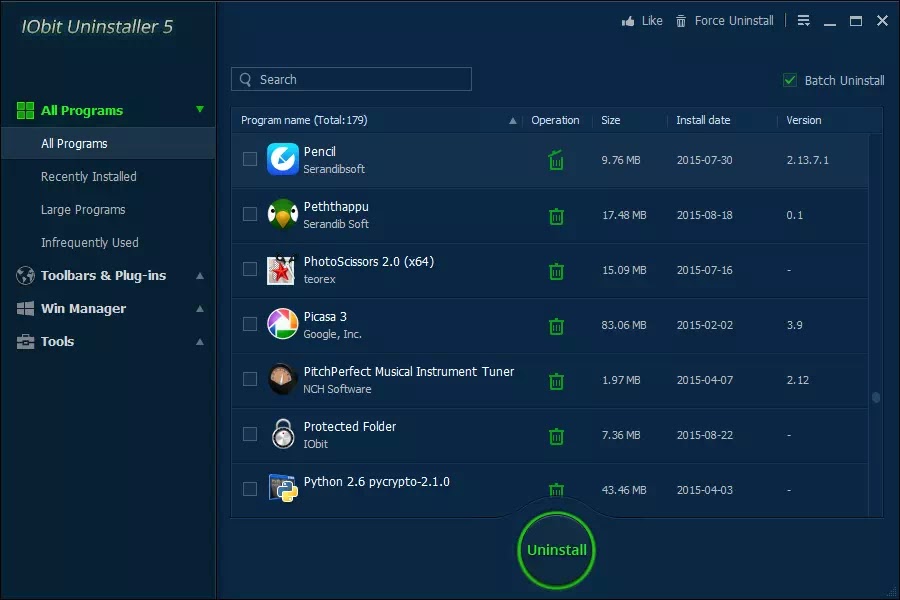This screenshot has width=900, height=600.
Task: Click the Tools toolbox icon
Action: 25,342
